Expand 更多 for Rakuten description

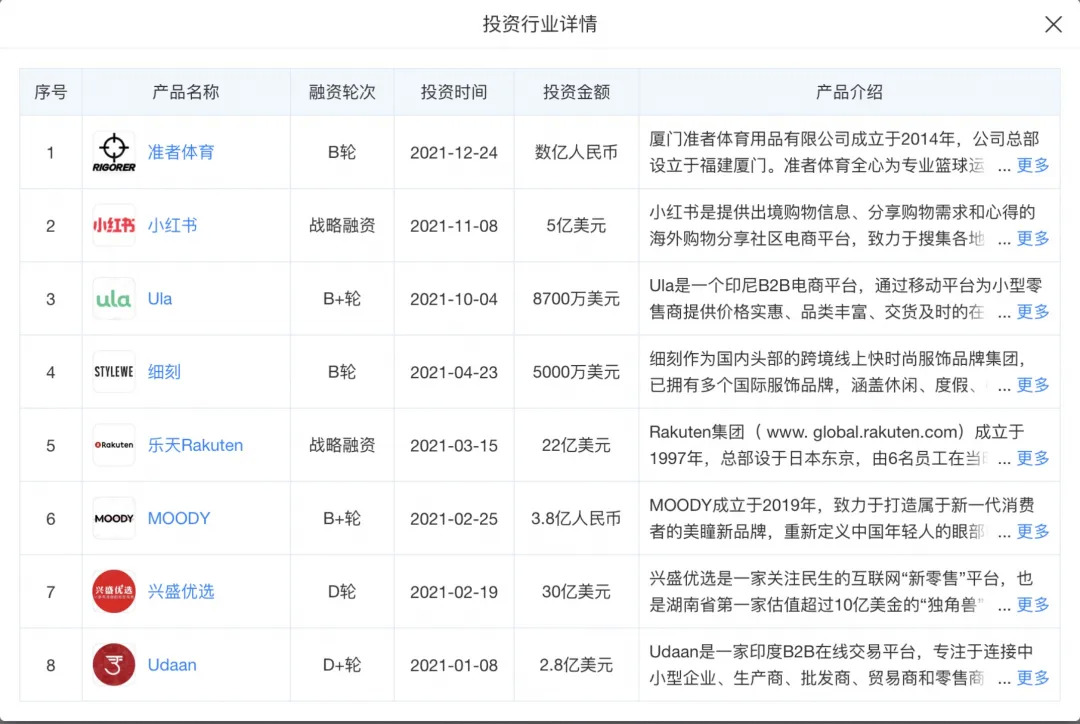(x=1032, y=458)
